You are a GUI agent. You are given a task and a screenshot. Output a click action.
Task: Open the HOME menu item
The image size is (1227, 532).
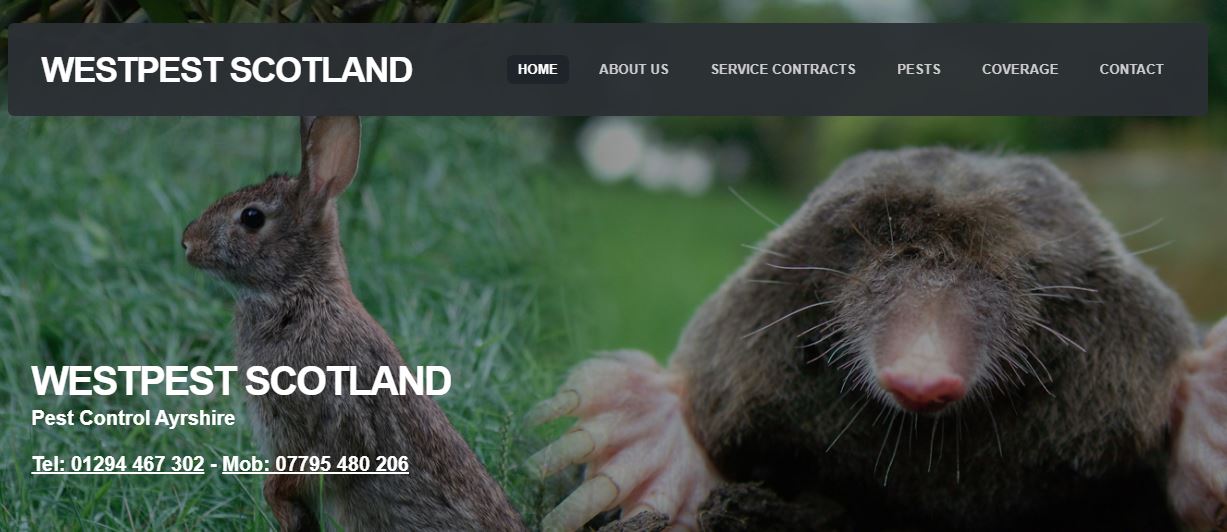(538, 69)
